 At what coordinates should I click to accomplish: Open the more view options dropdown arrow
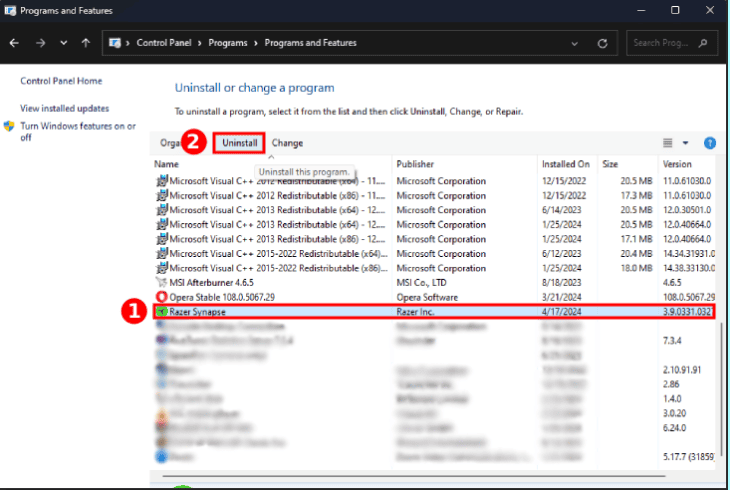(x=685, y=143)
